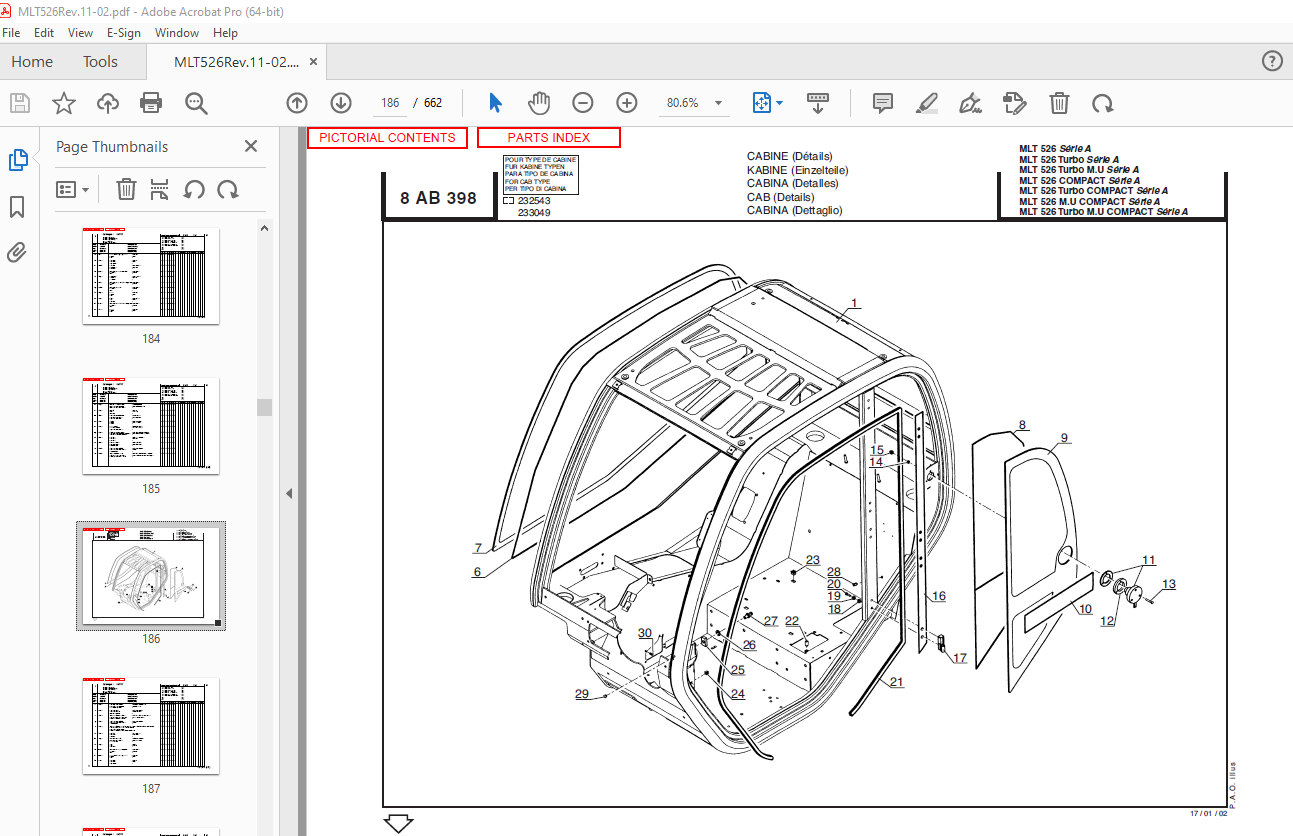The height and width of the screenshot is (836, 1293).
Task: Show Page Thumbnails sidebar panel icon
Action: click(x=18, y=160)
